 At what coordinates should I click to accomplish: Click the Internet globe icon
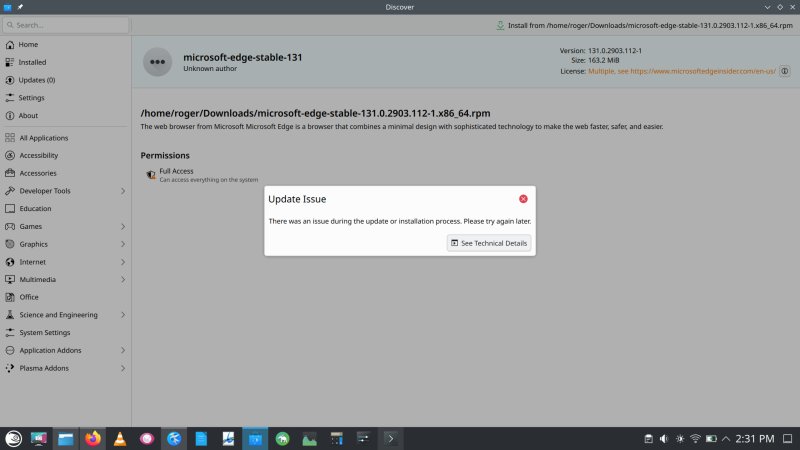(10, 262)
